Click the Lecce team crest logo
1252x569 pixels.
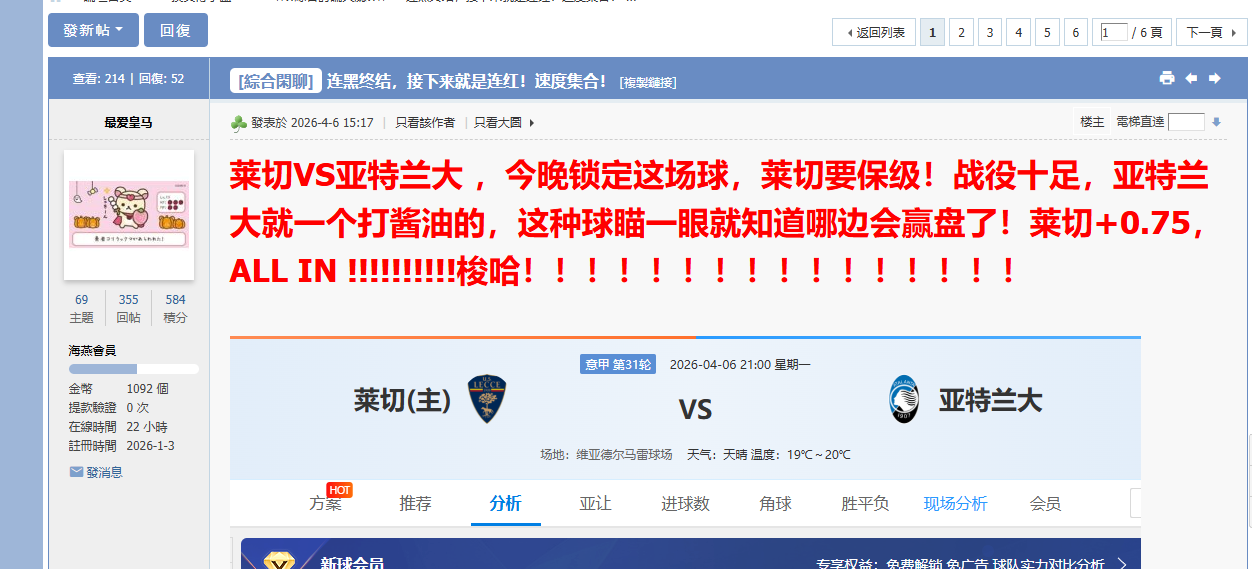click(487, 399)
